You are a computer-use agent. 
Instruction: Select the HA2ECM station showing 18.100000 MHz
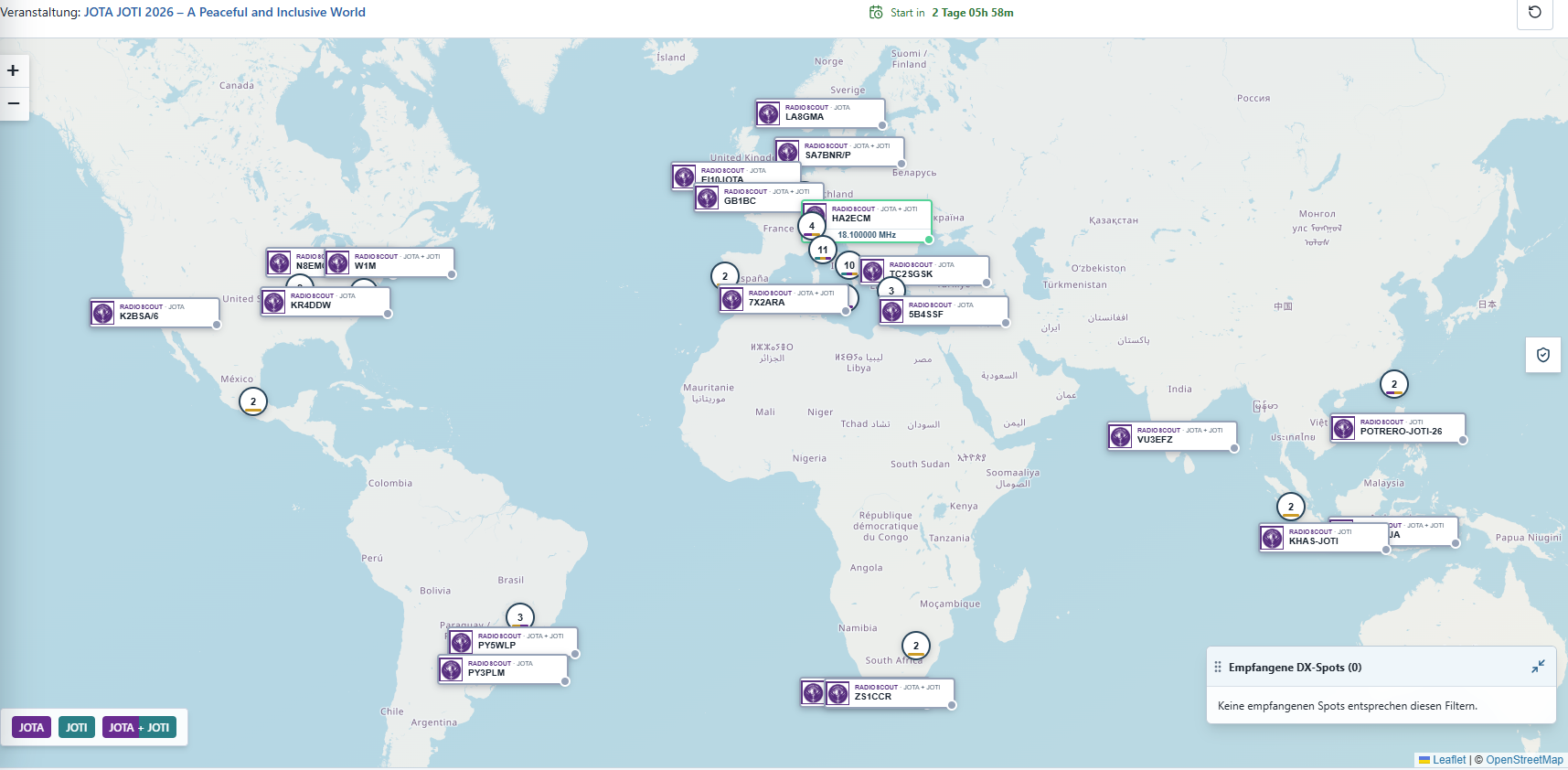pyautogui.click(x=867, y=221)
